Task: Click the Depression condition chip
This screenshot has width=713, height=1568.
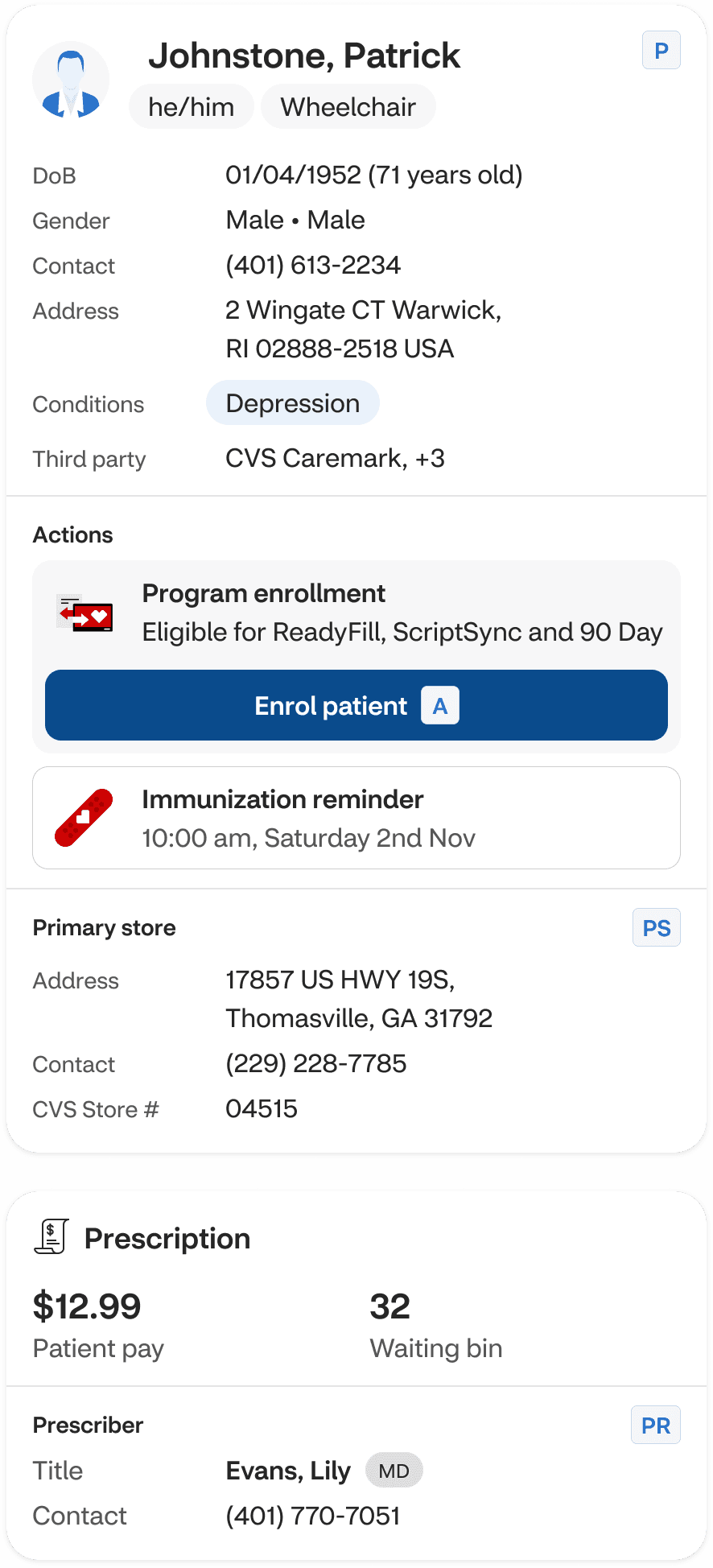Action: click(x=292, y=403)
